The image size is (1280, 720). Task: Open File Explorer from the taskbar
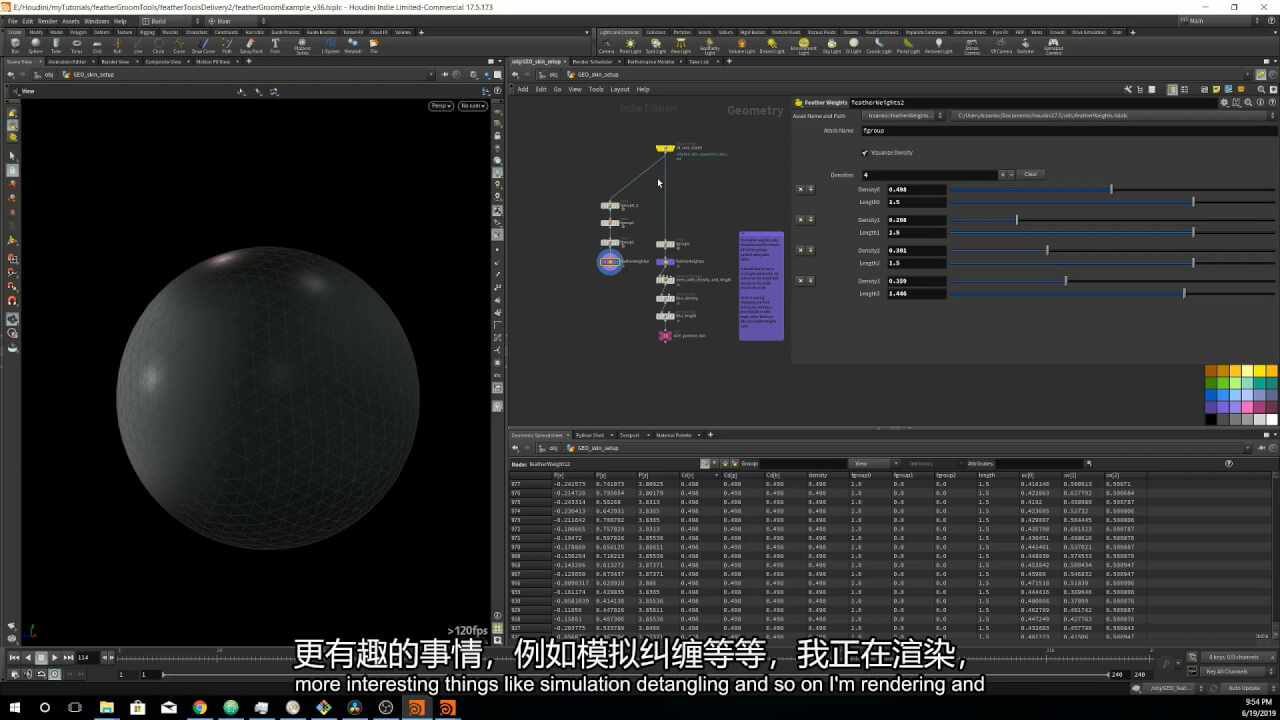106,707
